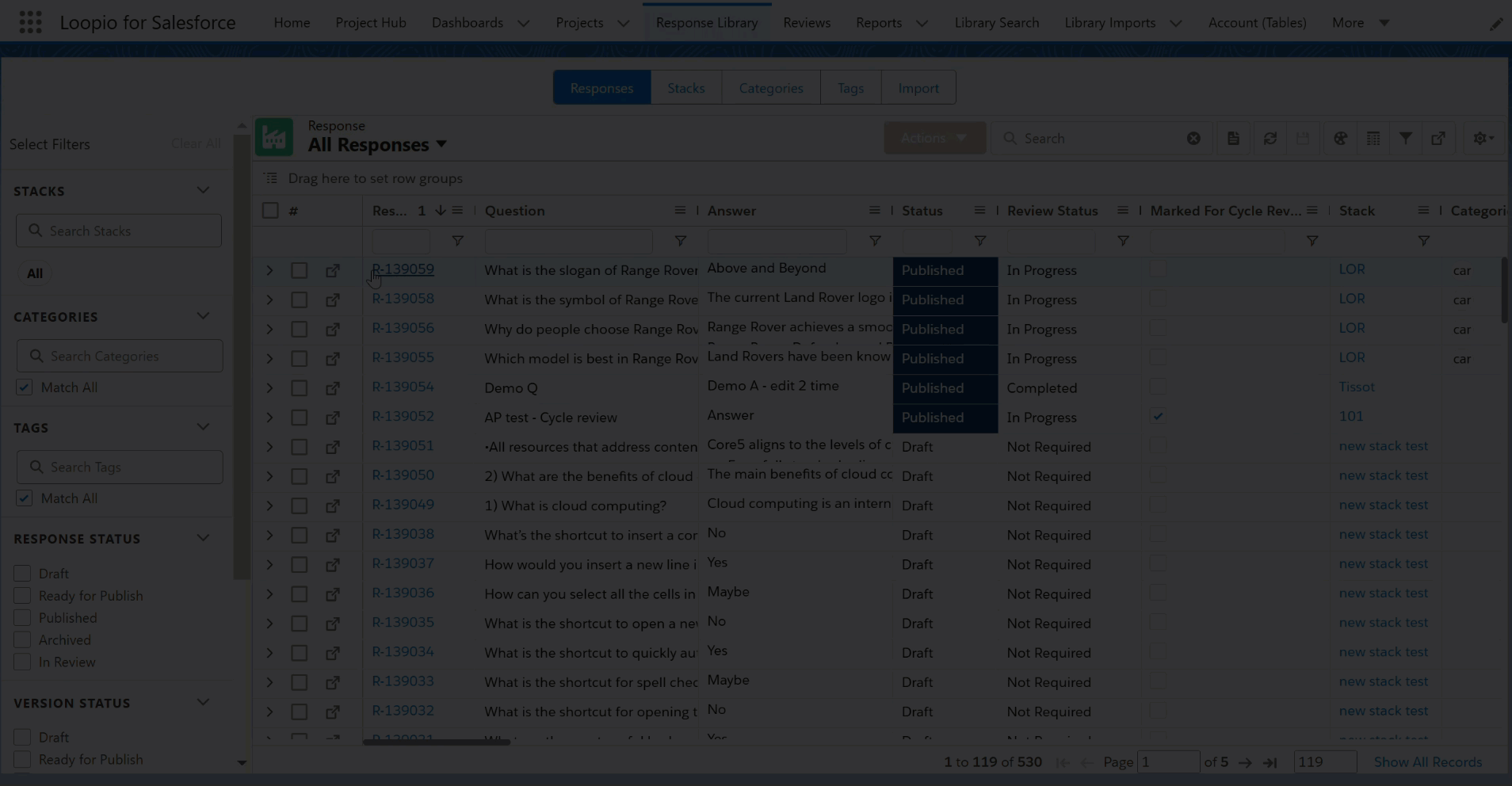Click the save icon in the grid toolbar
This screenshot has width=1512, height=786.
click(1303, 138)
